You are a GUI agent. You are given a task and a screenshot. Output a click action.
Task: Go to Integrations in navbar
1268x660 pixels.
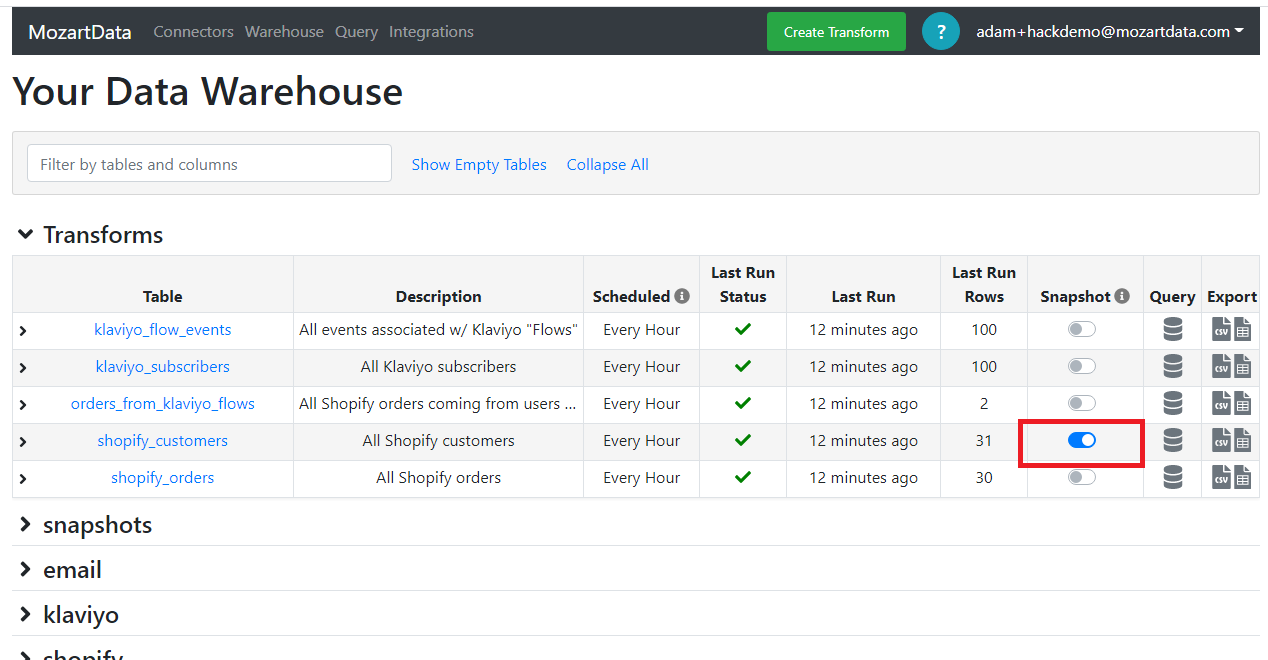[431, 32]
